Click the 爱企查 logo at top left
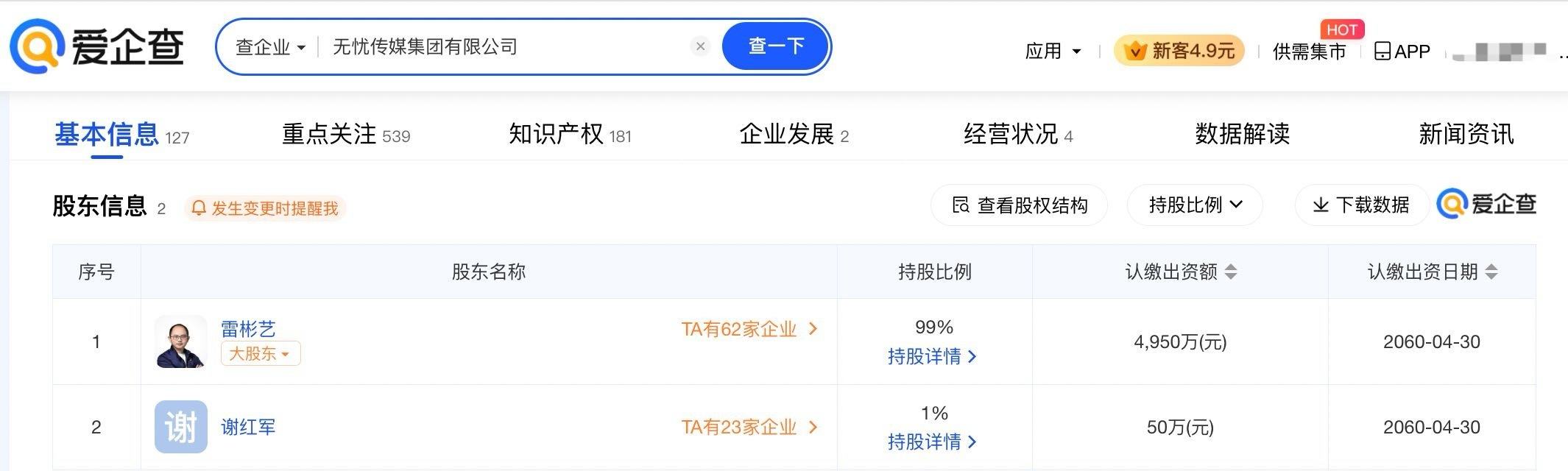Viewport: 1568px width, 471px height. click(x=96, y=46)
